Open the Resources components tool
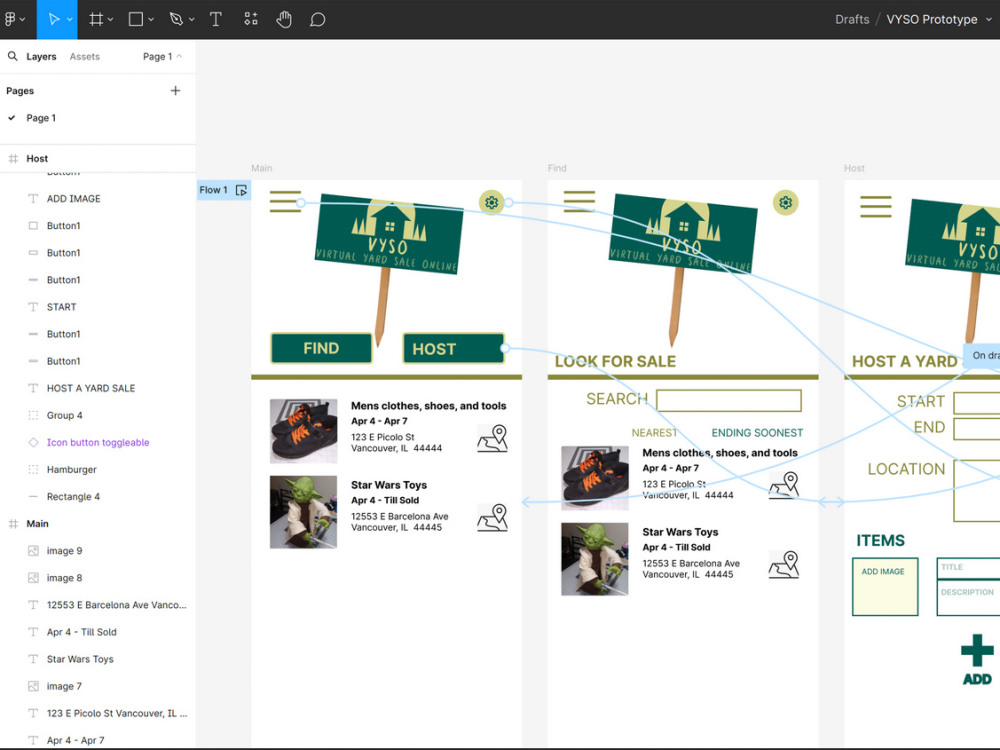This screenshot has width=1000, height=750. [251, 19]
